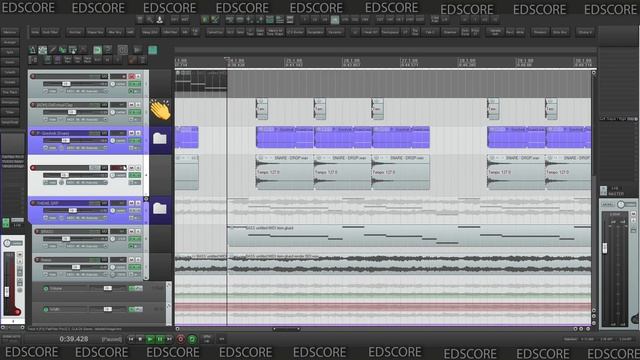Image resolution: width=640 pixels, height=360 pixels.
Task: Adjust the MASTER fader in the right mixer panel
Action: pyautogui.click(x=605, y=247)
